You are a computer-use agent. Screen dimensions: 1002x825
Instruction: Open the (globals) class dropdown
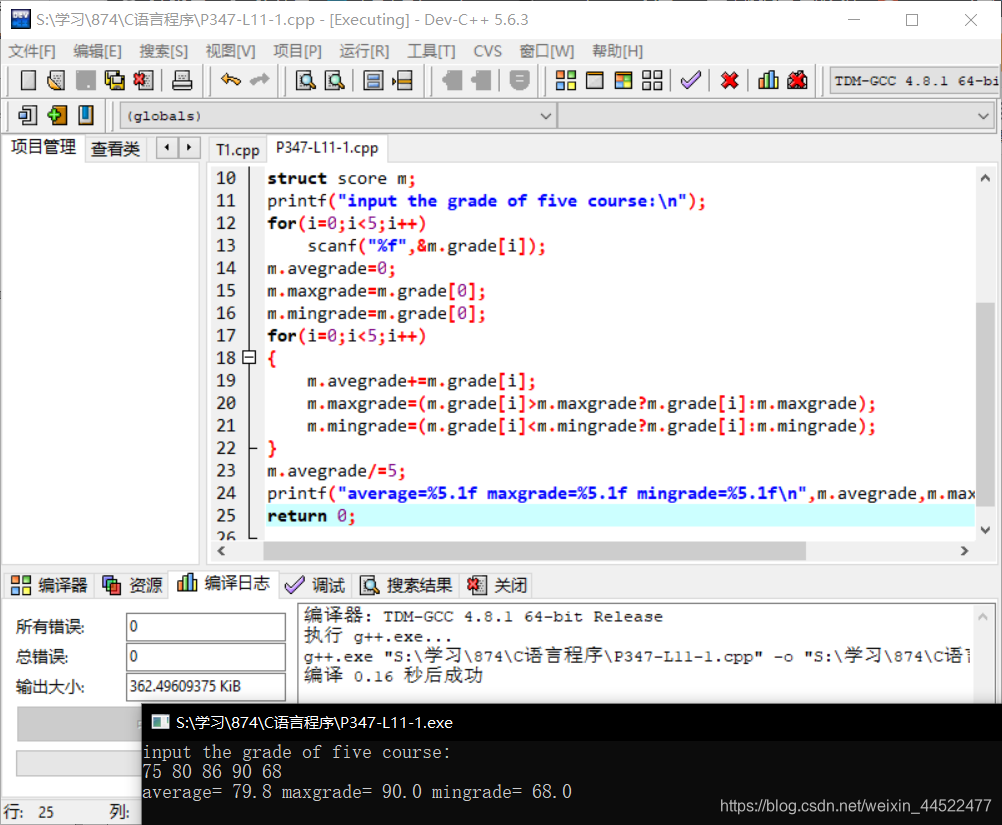point(337,116)
